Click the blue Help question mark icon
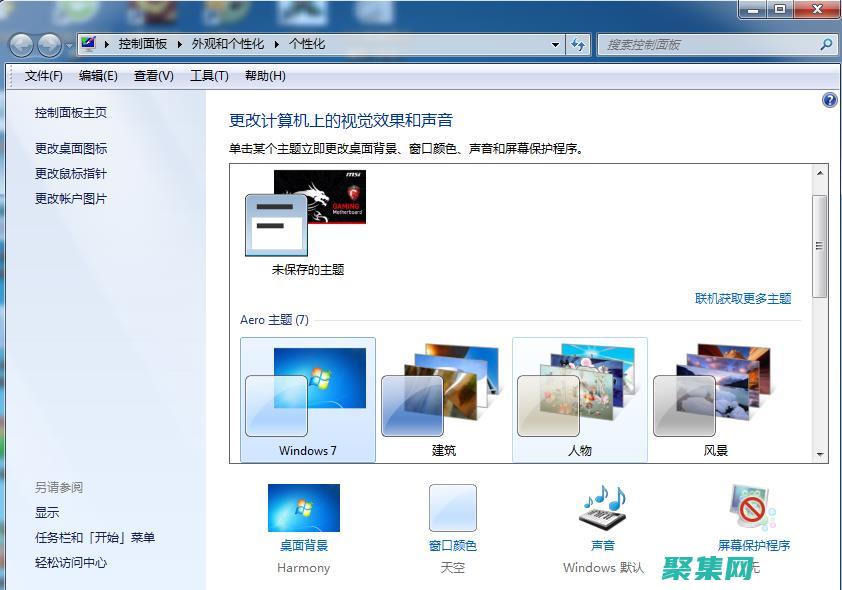 click(829, 100)
